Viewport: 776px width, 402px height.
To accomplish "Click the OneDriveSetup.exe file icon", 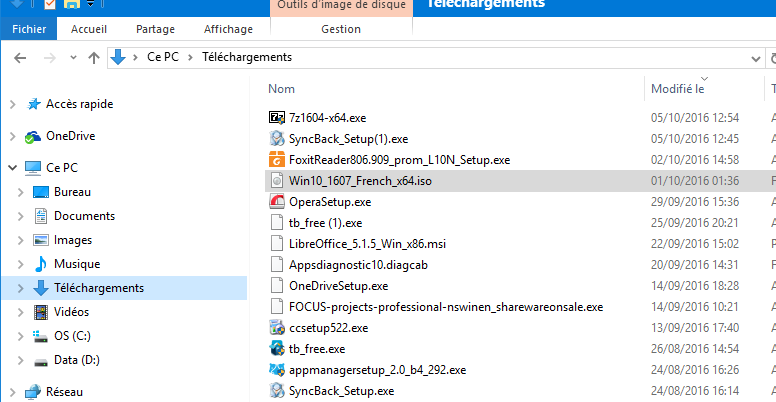I will tap(277, 286).
